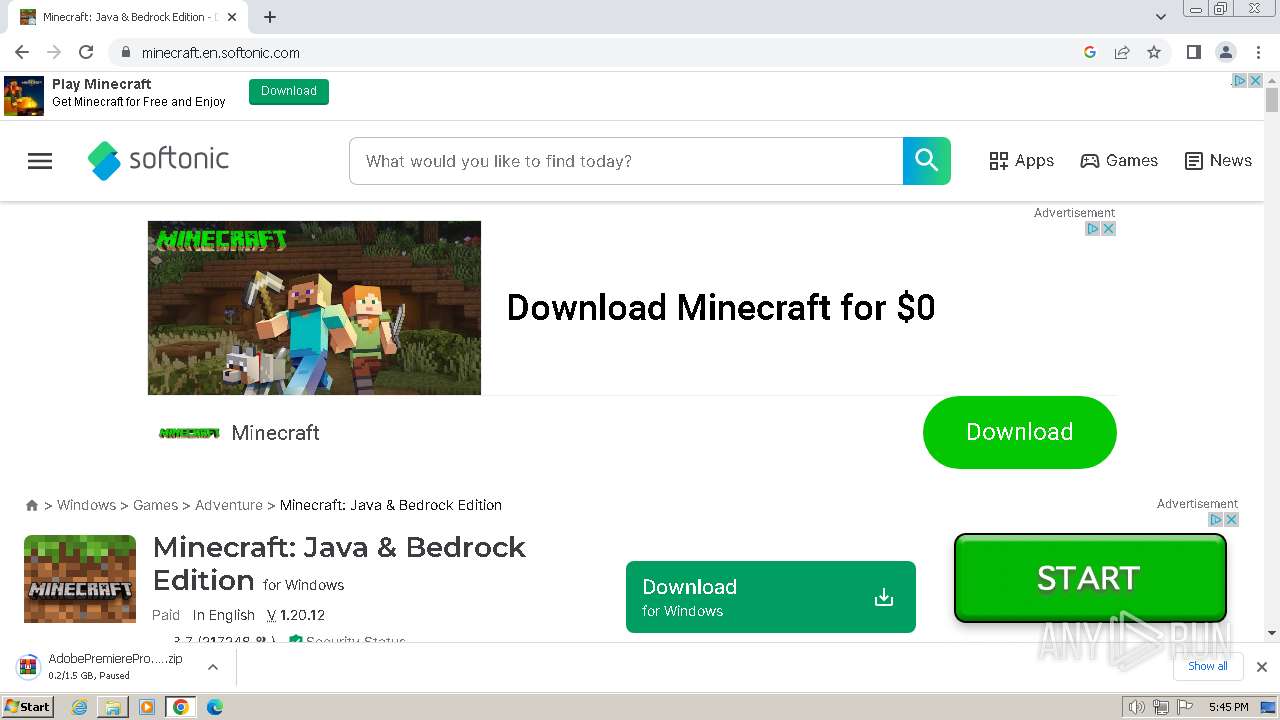1280x720 pixels.
Task: Launch Internet Explorer from the taskbar
Action: coord(80,707)
